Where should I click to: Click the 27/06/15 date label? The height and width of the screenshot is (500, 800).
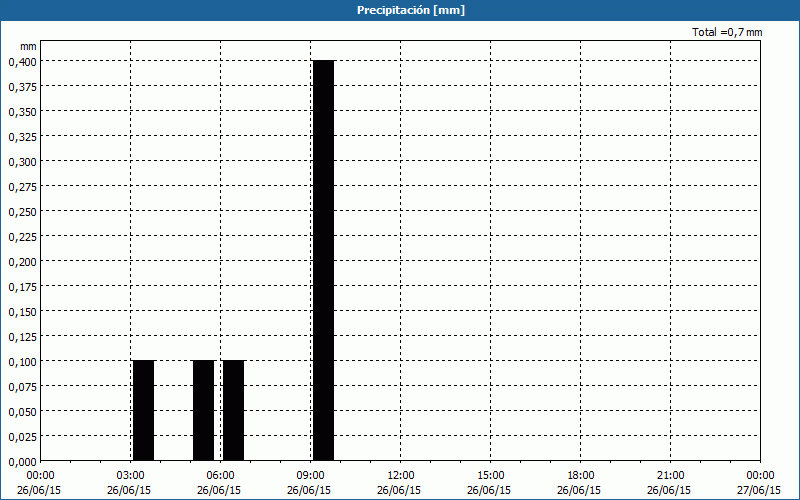click(759, 490)
